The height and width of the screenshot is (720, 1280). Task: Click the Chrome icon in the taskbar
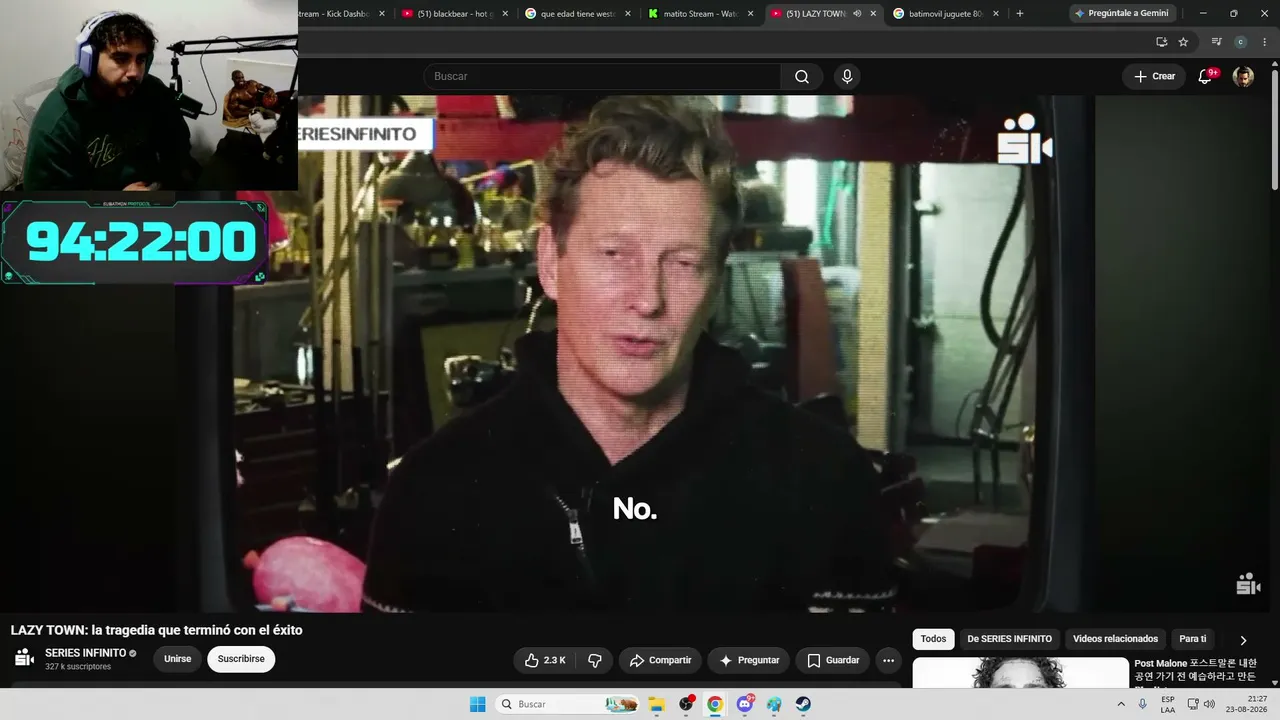point(715,704)
